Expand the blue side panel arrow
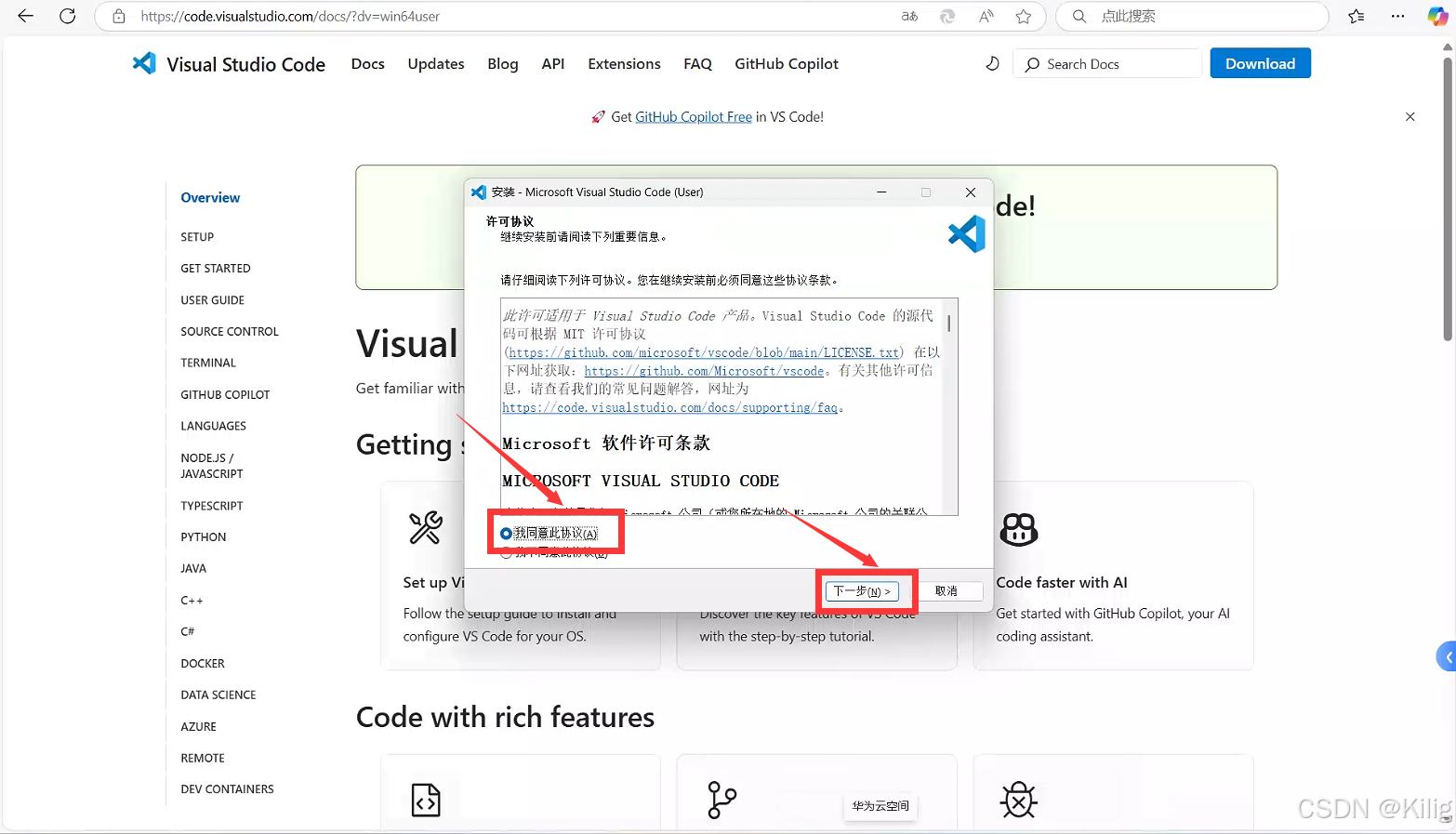Image resolution: width=1456 pixels, height=834 pixels. pos(1447,656)
